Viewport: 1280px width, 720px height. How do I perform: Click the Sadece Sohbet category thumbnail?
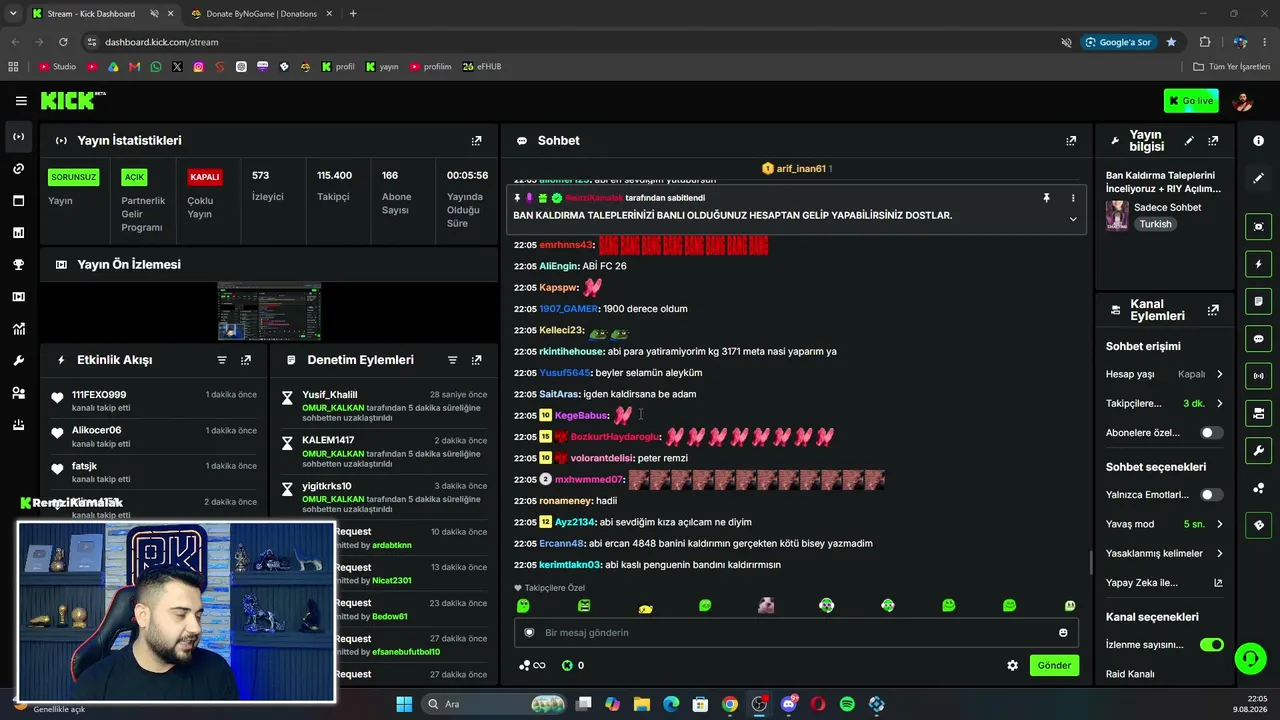coord(1117,215)
